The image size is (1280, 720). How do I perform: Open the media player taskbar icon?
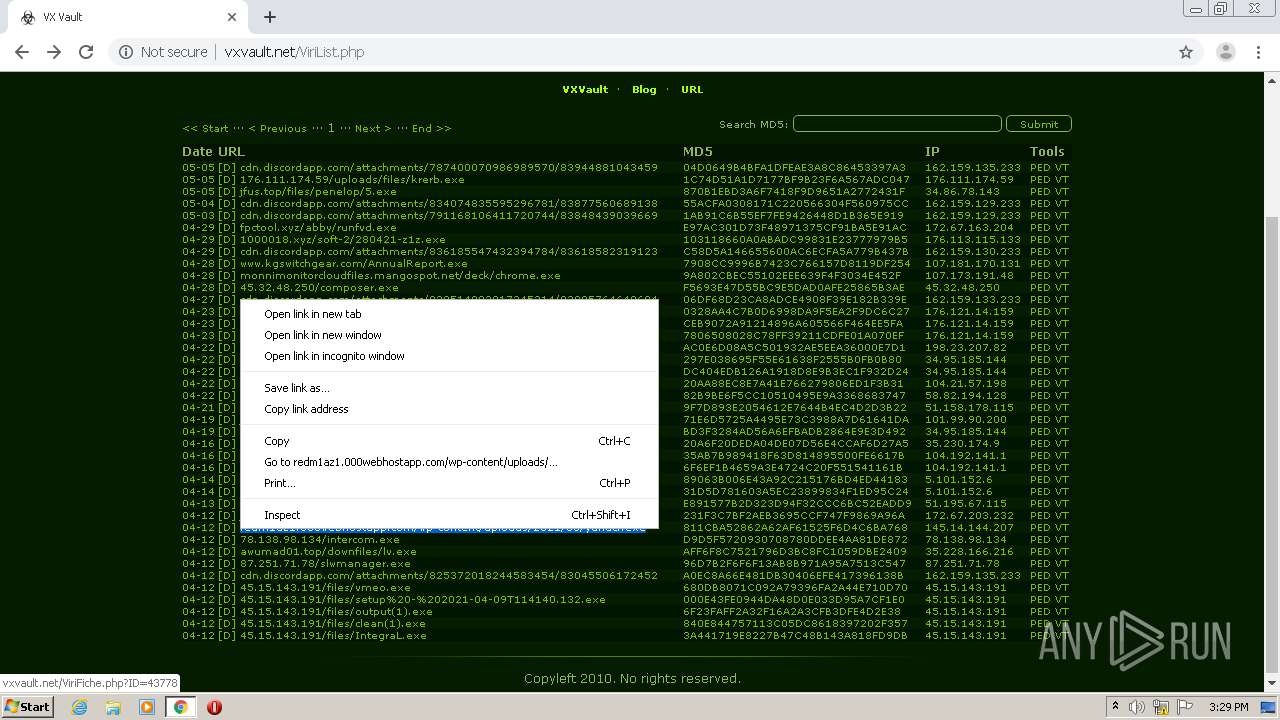point(147,707)
